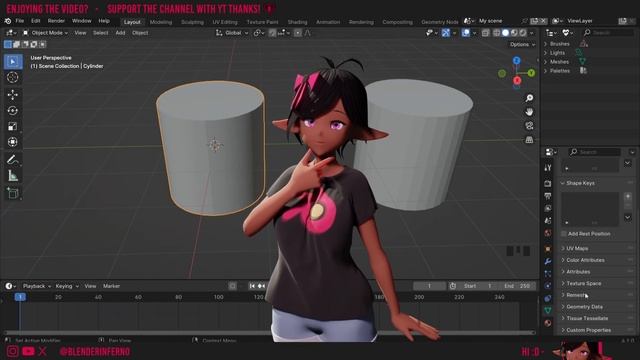Add a new shape key with plus
The width and height of the screenshot is (640, 360).
click(x=628, y=196)
